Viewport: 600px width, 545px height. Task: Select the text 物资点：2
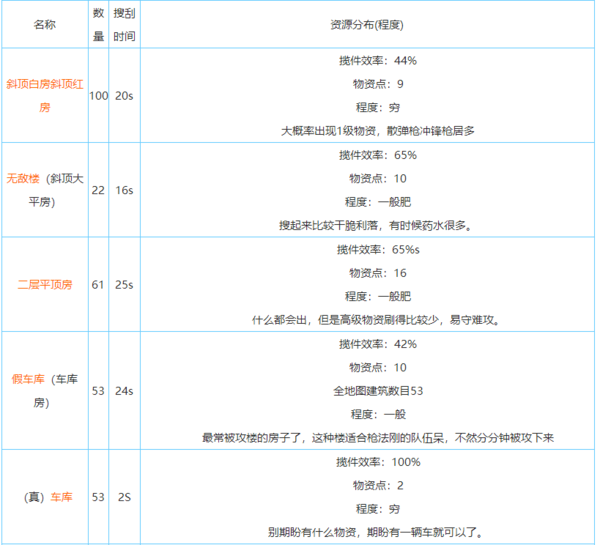[x=378, y=485]
